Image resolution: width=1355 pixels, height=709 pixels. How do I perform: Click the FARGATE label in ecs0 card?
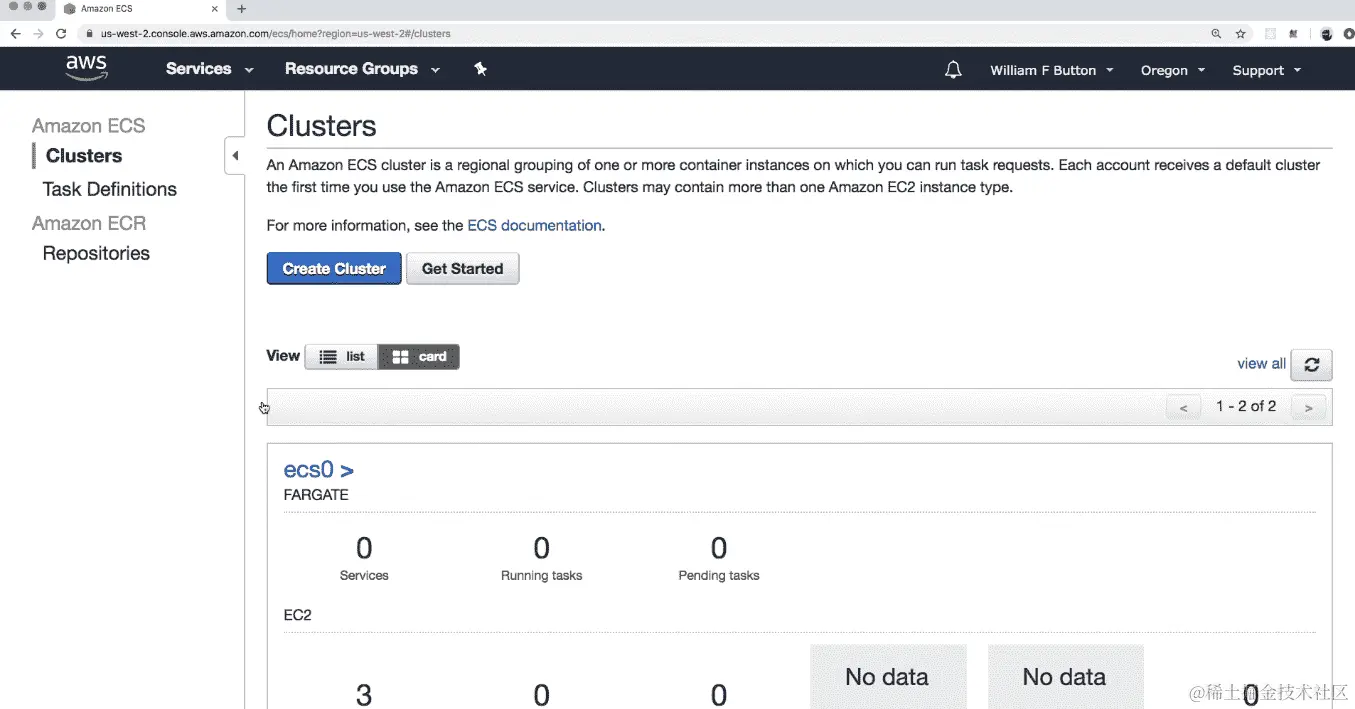(316, 495)
